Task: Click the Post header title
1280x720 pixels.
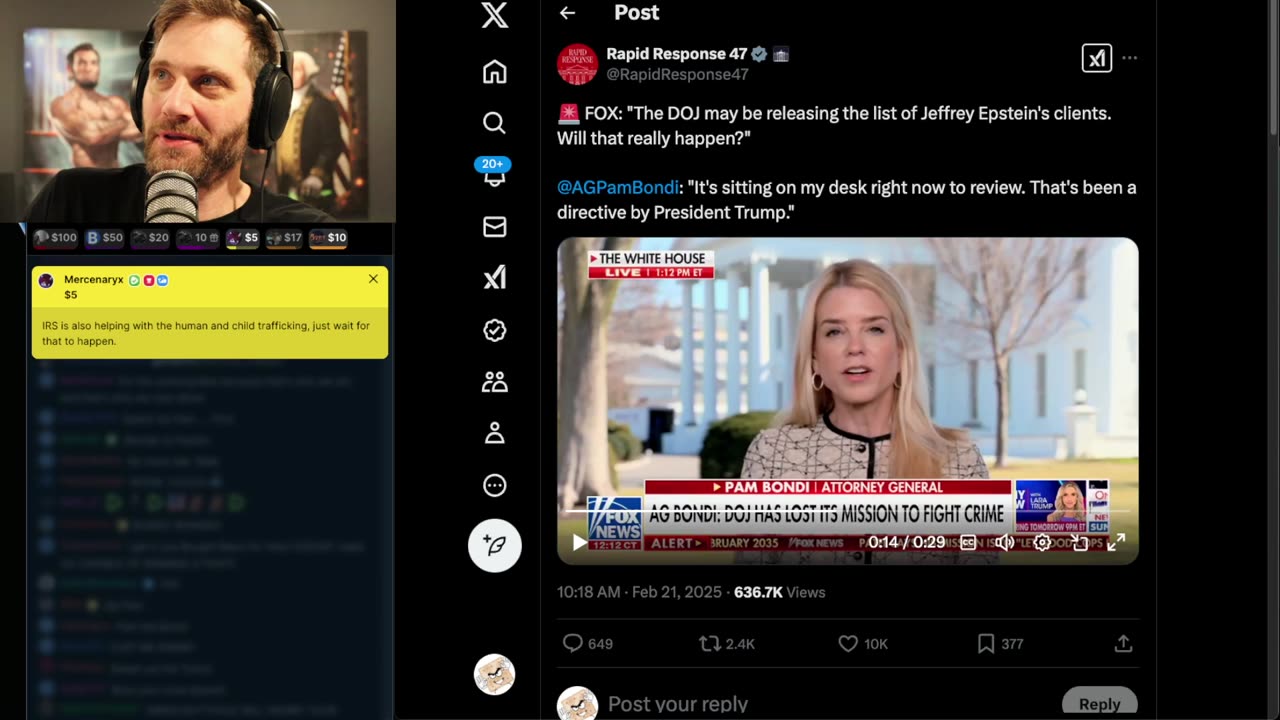Action: pyautogui.click(x=636, y=13)
